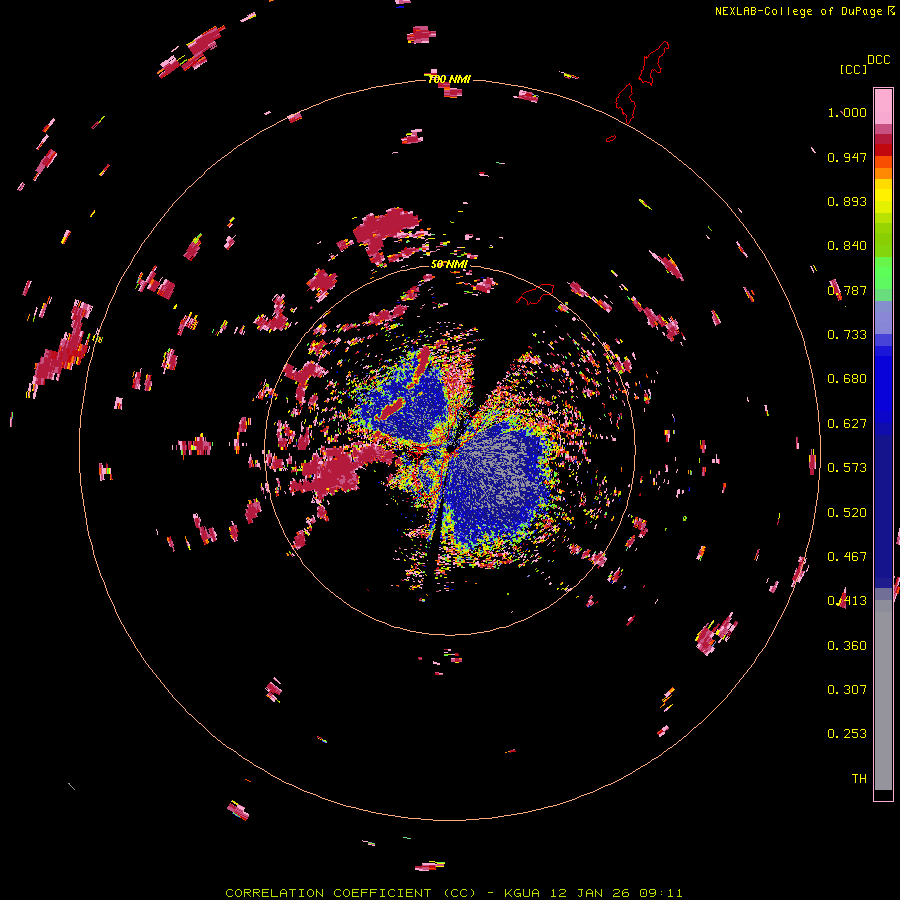The image size is (900, 900).
Task: Click the red island outline near the 50 NMI ring
Action: [535, 294]
